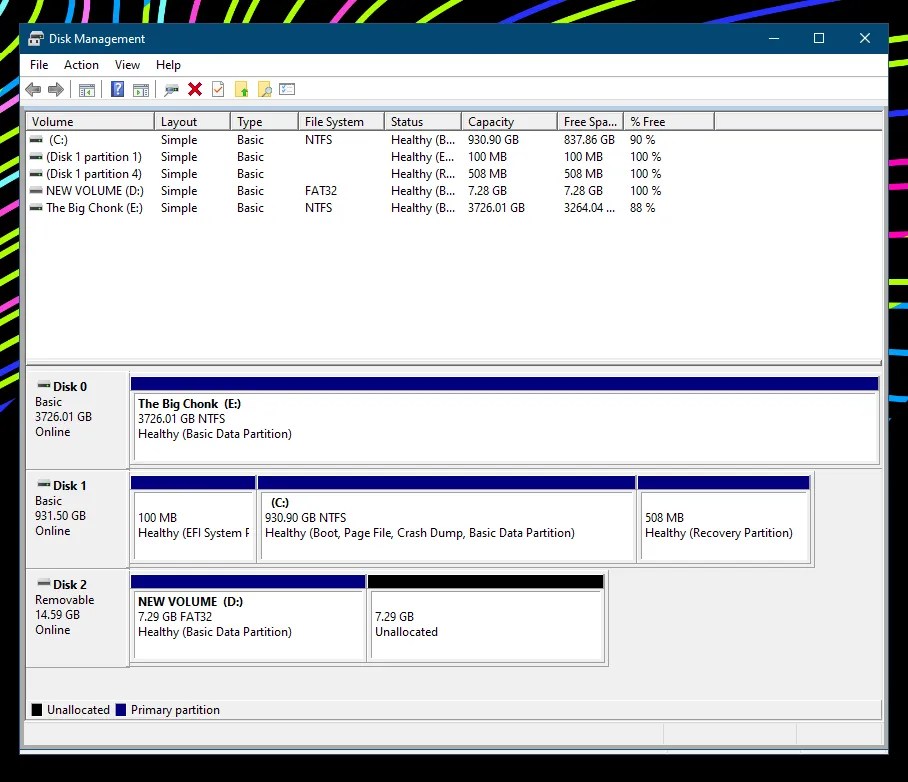Image resolution: width=908 pixels, height=782 pixels.
Task: Click the disk connect toolbar icon
Action: (171, 90)
